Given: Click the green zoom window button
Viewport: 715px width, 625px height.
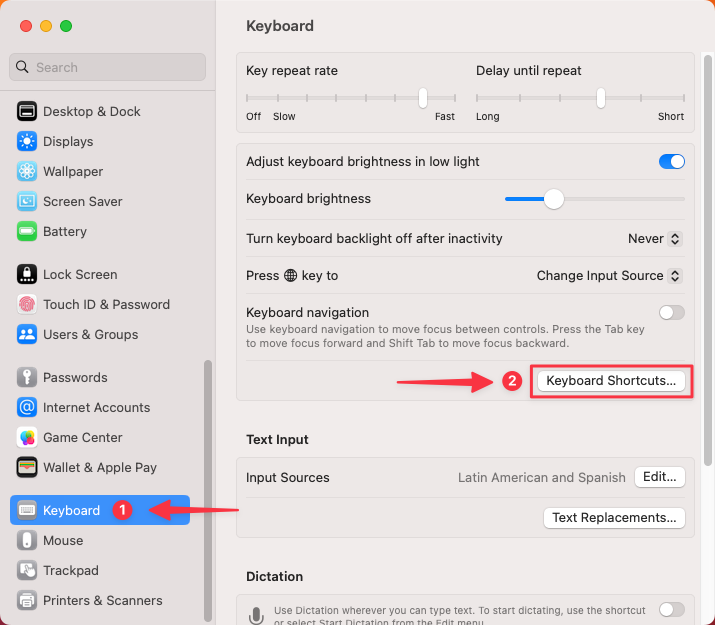Looking at the screenshot, I should click(x=66, y=26).
